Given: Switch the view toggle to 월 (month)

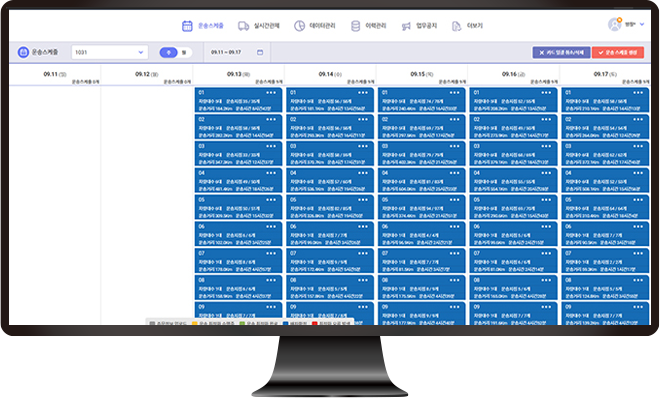Looking at the screenshot, I should click(184, 52).
